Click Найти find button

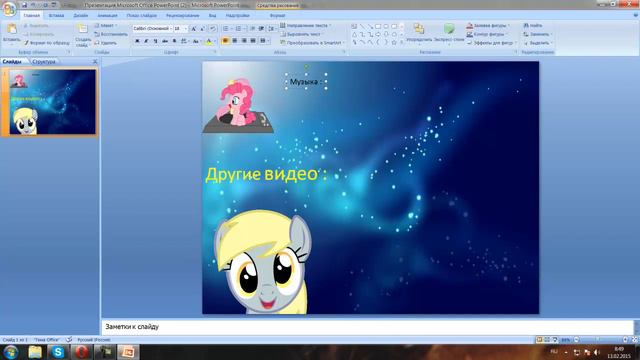[x=533, y=25]
